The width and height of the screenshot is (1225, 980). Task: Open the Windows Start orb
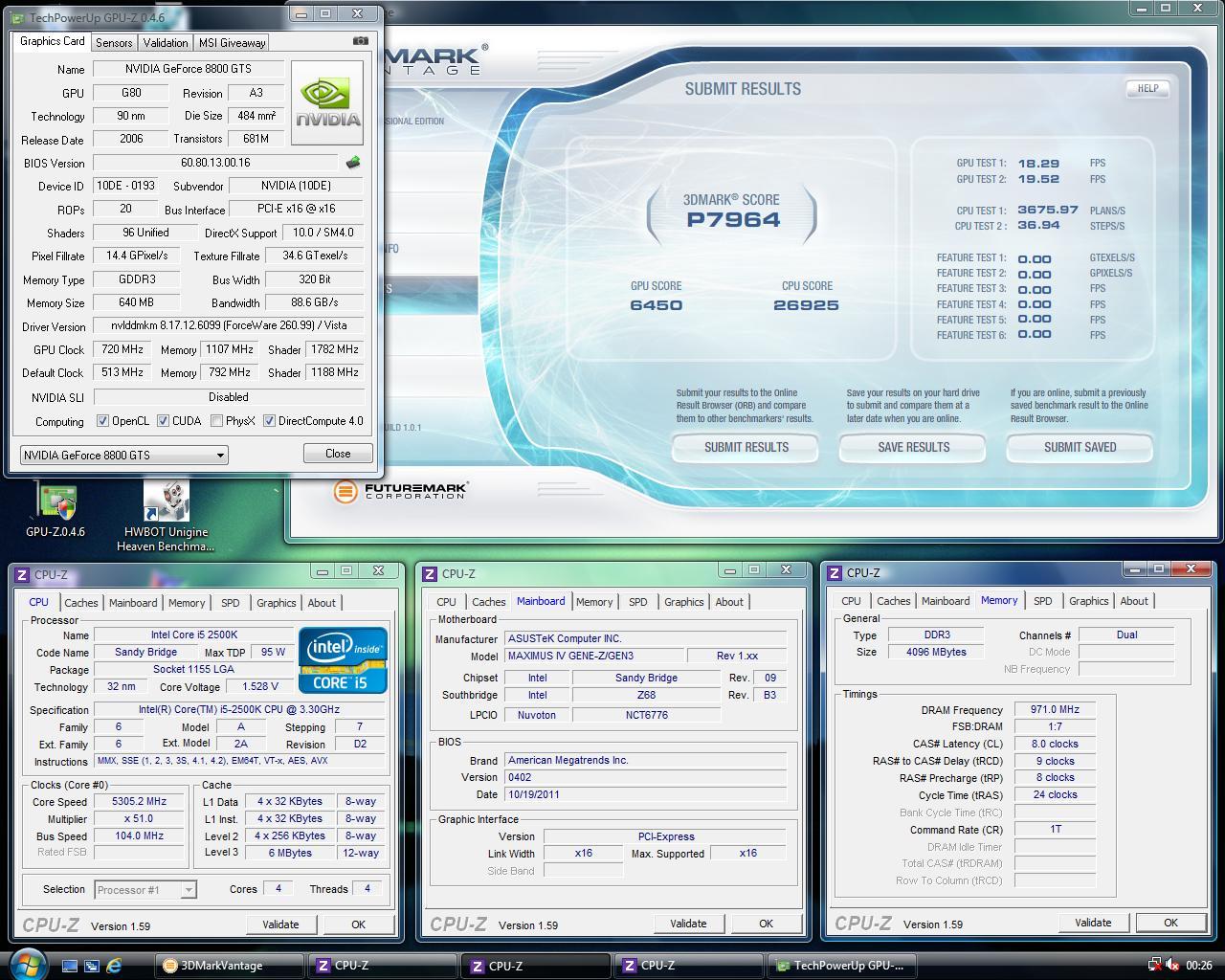[26, 964]
